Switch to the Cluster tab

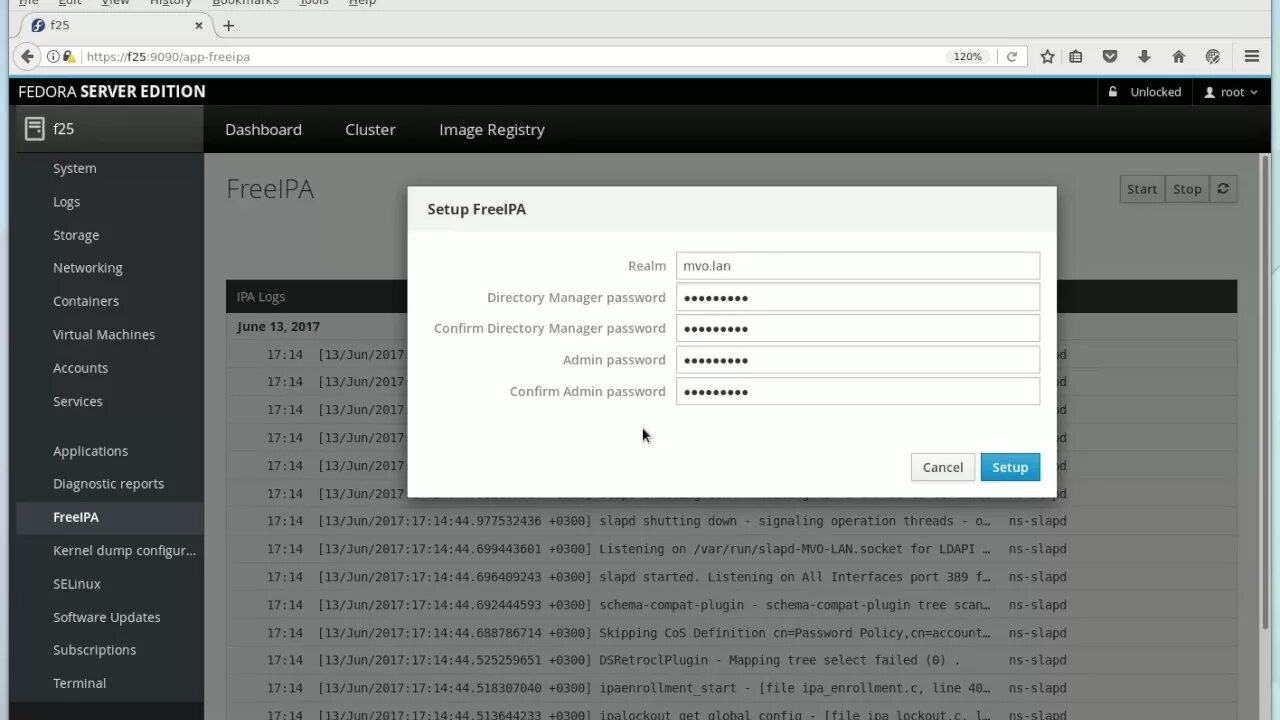pyautogui.click(x=370, y=130)
